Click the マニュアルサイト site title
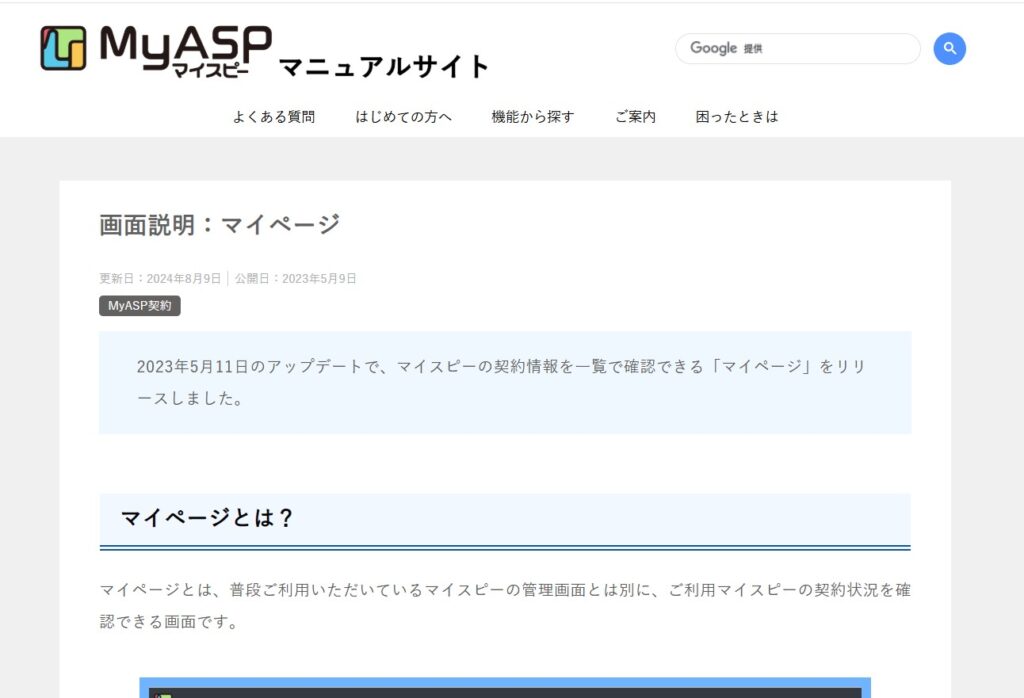Screen dimensions: 1024x698 pos(384,67)
